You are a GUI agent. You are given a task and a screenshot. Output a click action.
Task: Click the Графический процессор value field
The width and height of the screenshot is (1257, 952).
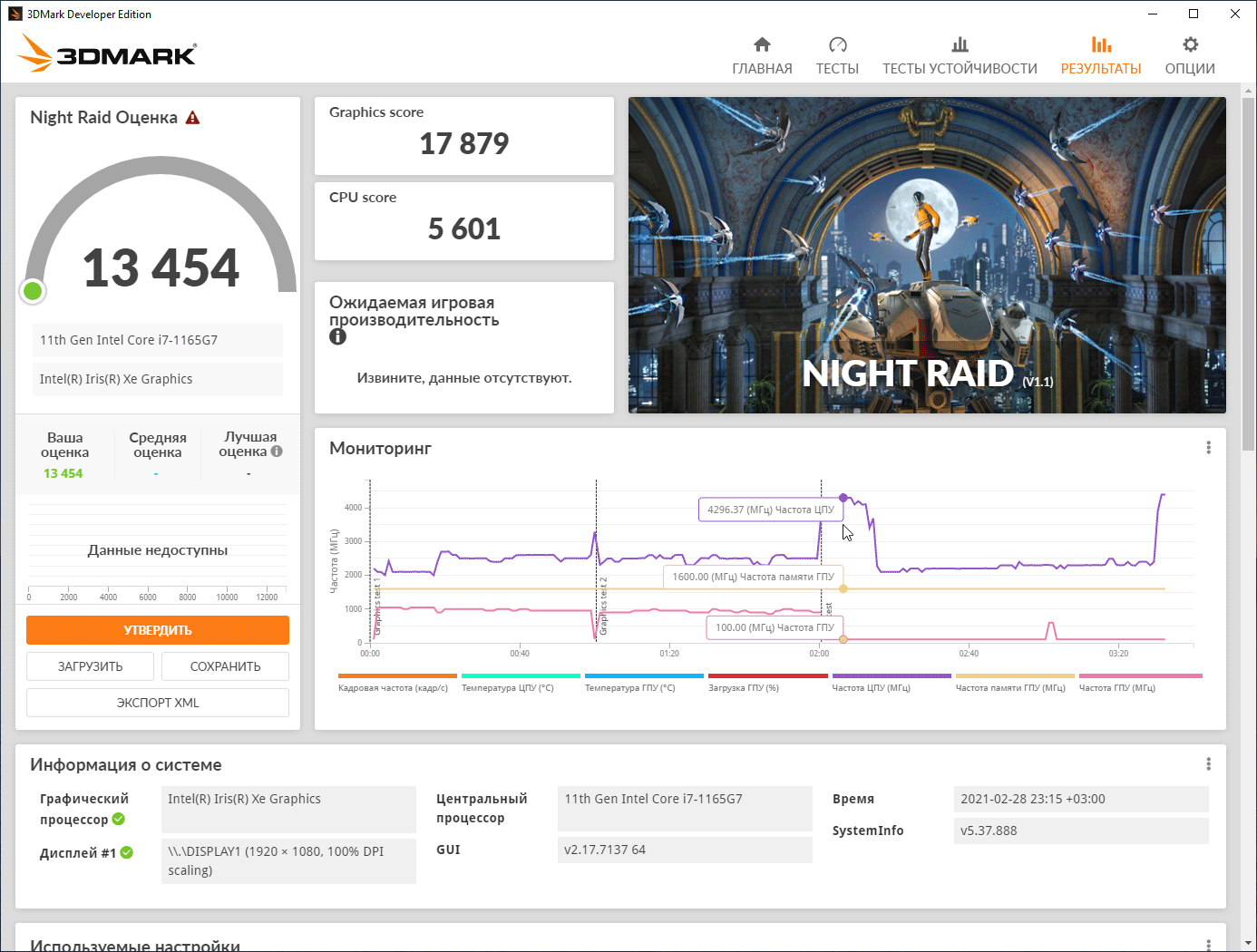click(x=288, y=809)
